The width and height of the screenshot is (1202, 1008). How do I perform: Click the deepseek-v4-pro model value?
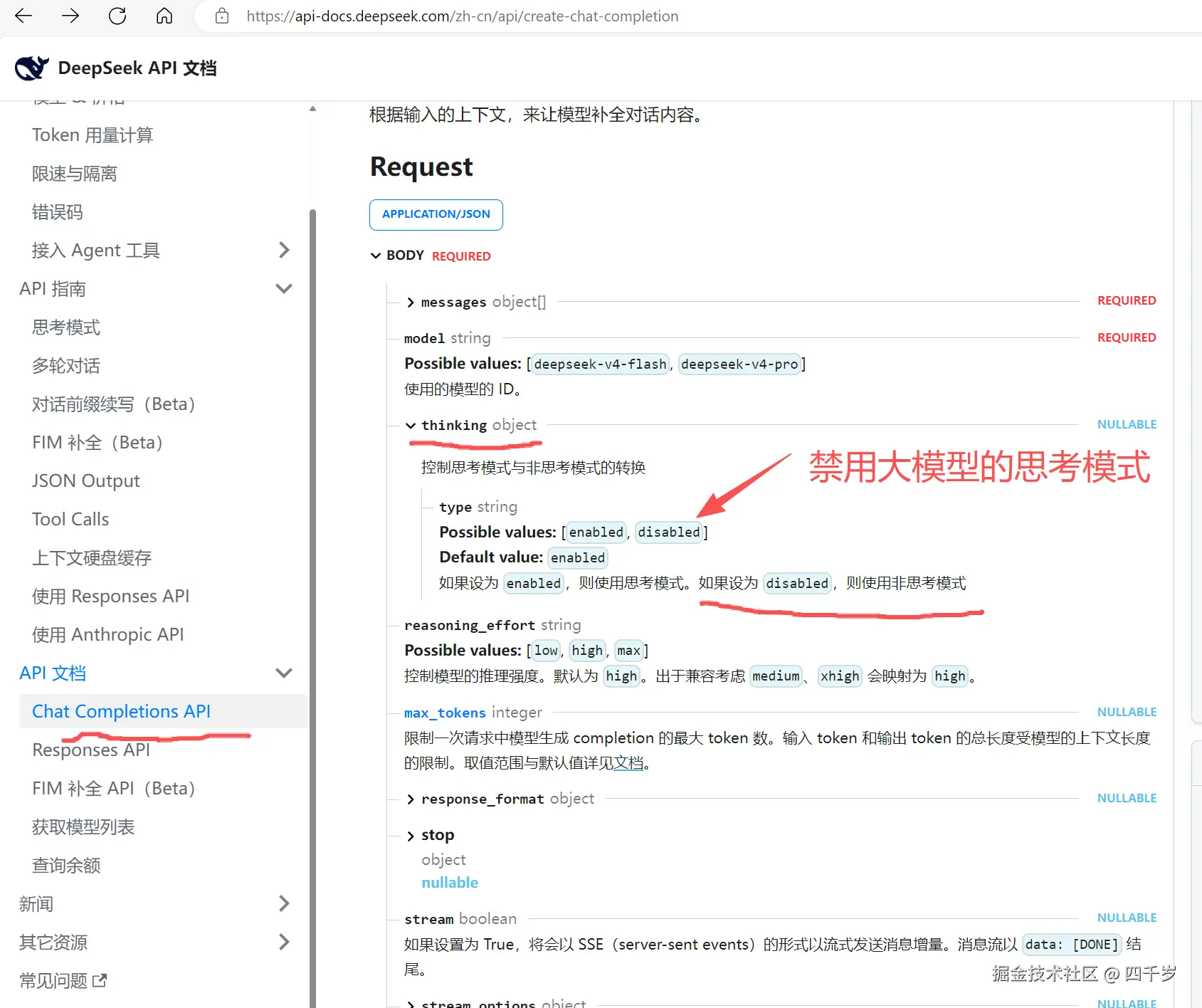739,364
